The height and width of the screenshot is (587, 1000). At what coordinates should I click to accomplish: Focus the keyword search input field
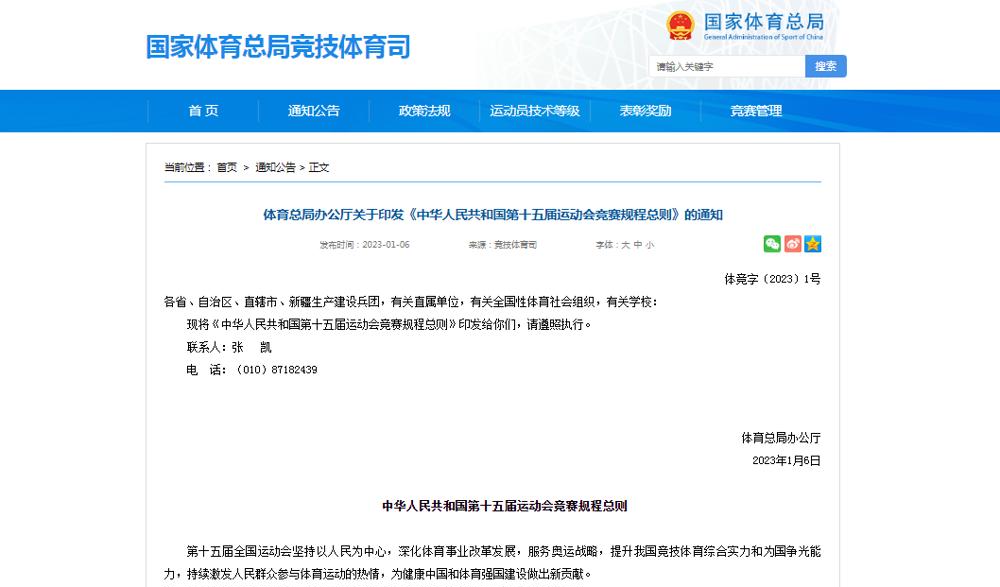tap(727, 66)
